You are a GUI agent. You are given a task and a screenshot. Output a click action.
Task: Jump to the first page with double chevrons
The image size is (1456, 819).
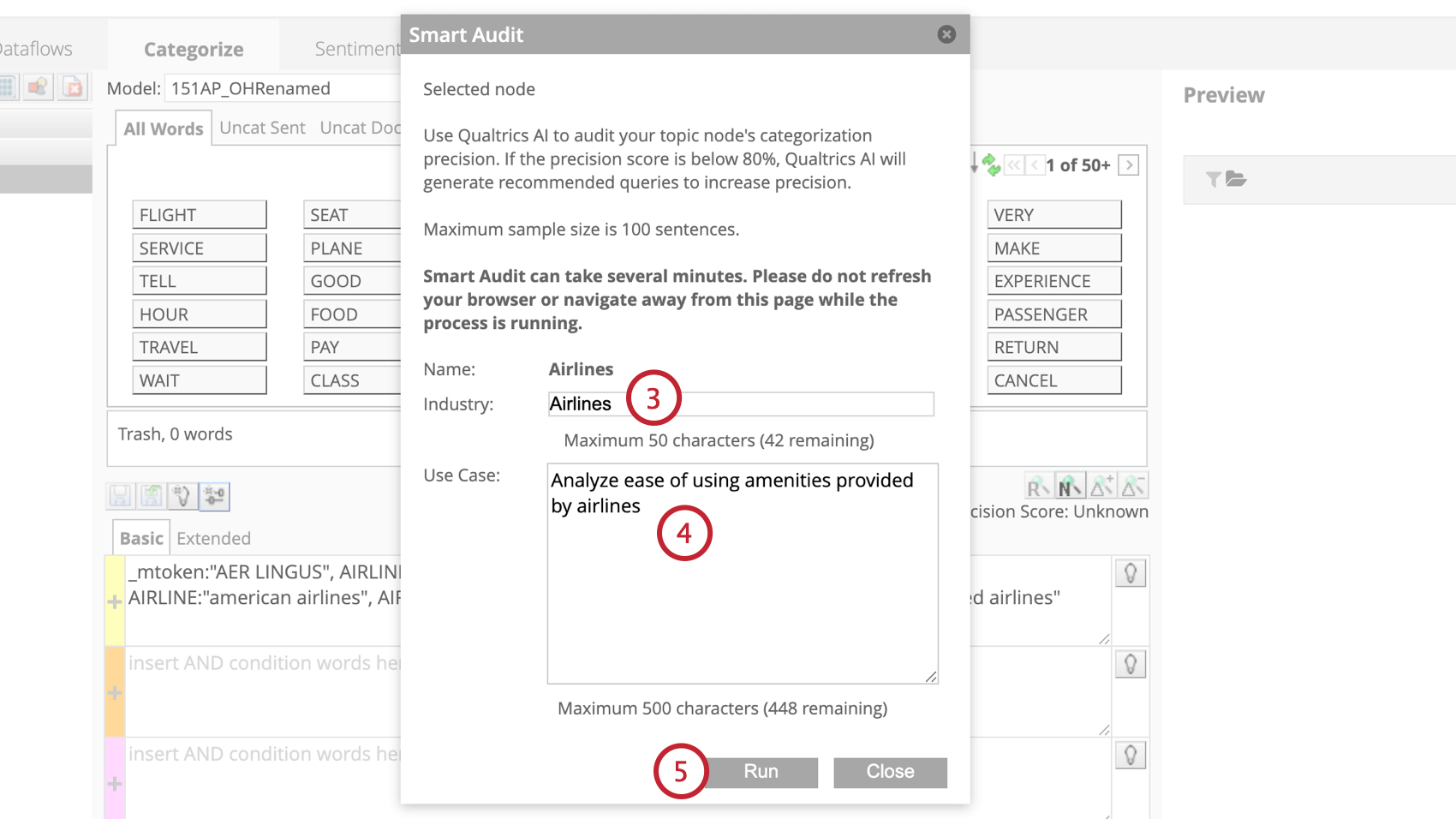tap(1015, 164)
